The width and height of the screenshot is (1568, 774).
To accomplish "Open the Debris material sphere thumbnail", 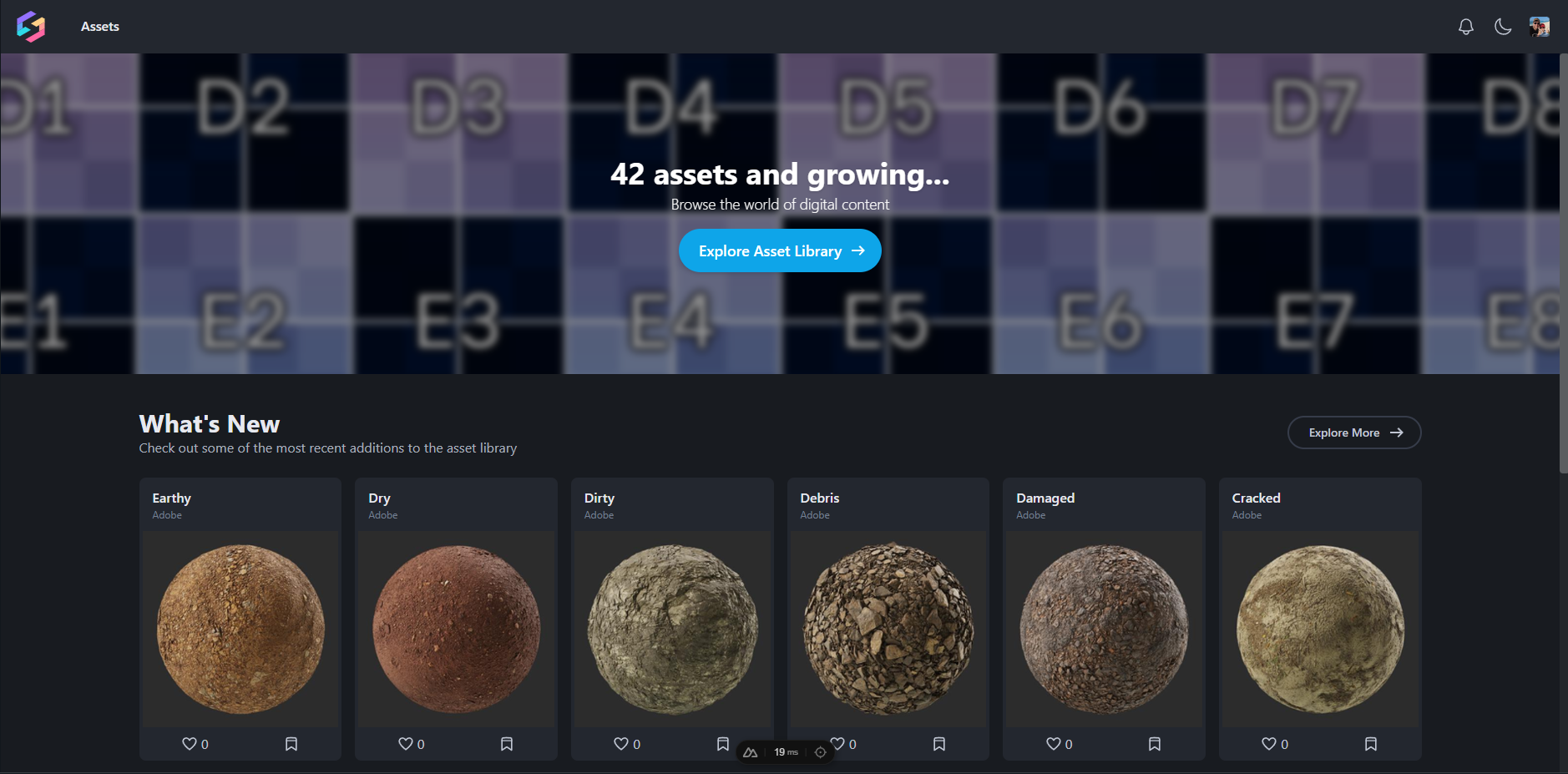I will click(888, 629).
